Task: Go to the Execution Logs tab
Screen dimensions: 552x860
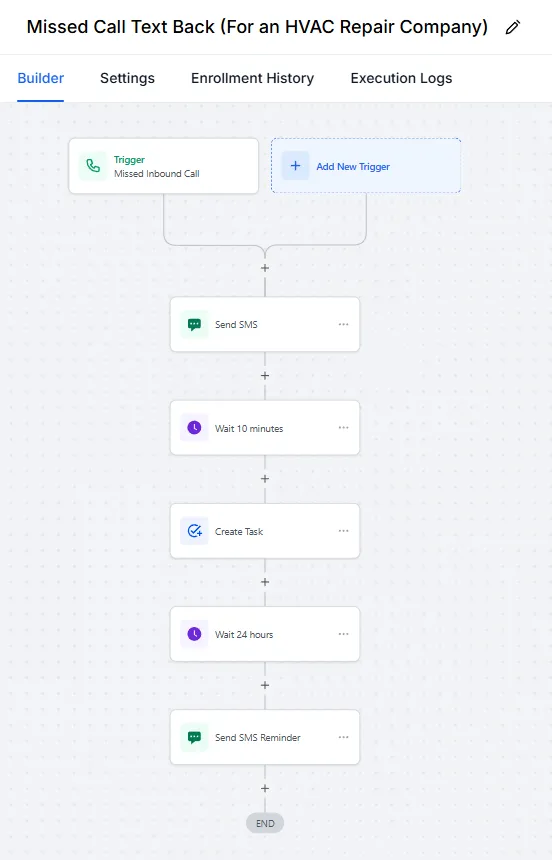Action: click(x=401, y=78)
